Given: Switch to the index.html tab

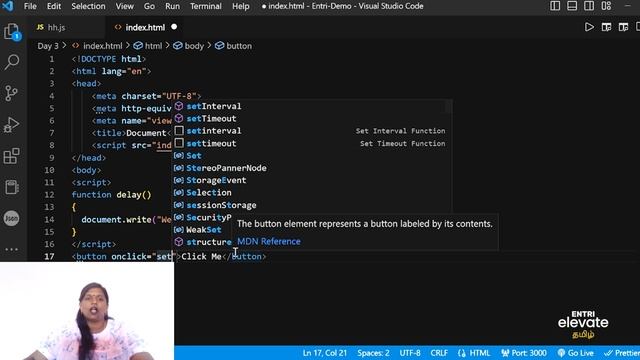Looking at the screenshot, I should click(x=145, y=27).
